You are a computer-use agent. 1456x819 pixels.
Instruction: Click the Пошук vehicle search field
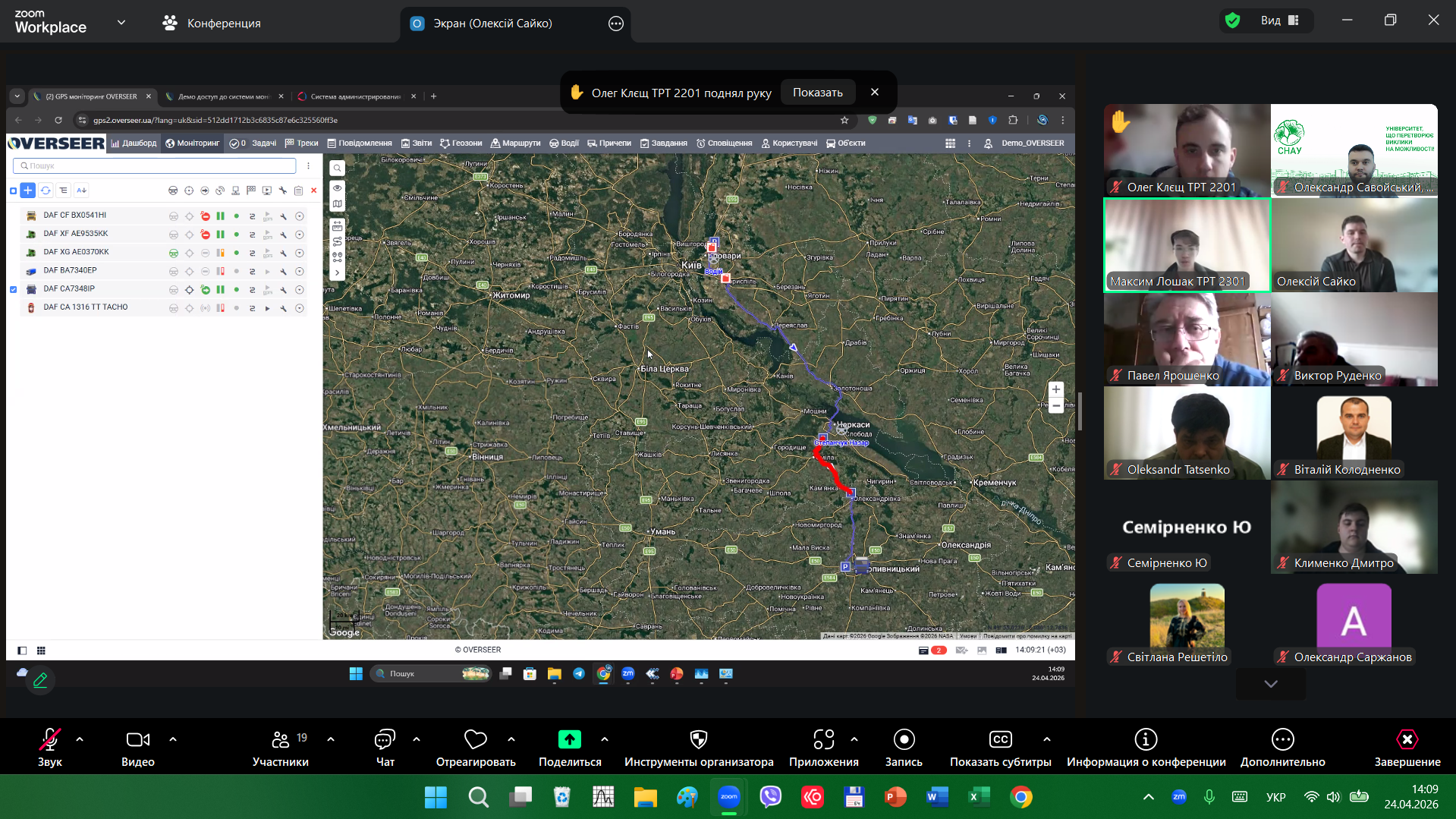[x=156, y=165]
